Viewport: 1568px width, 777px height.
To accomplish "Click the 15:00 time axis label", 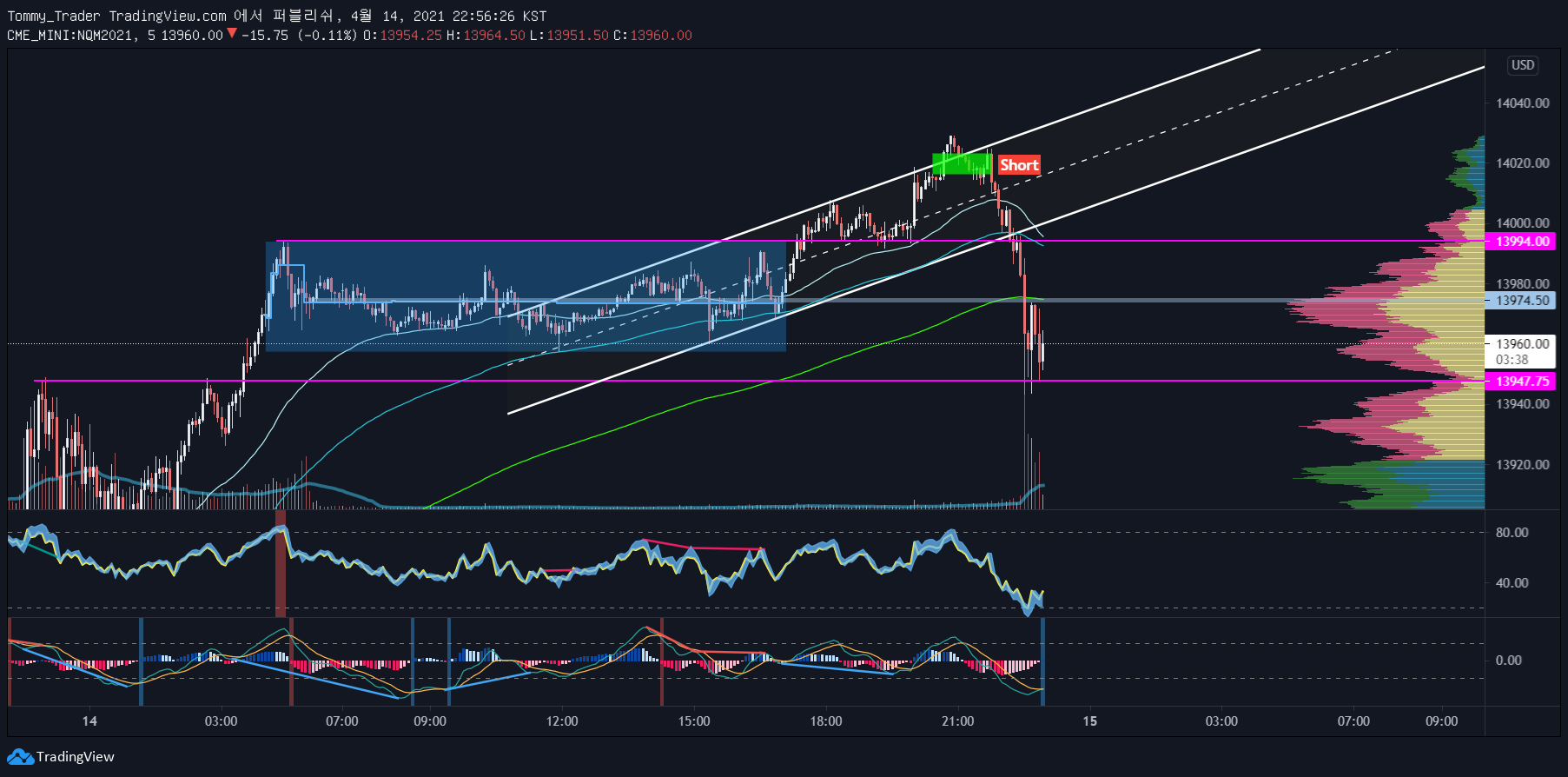I will (x=694, y=721).
